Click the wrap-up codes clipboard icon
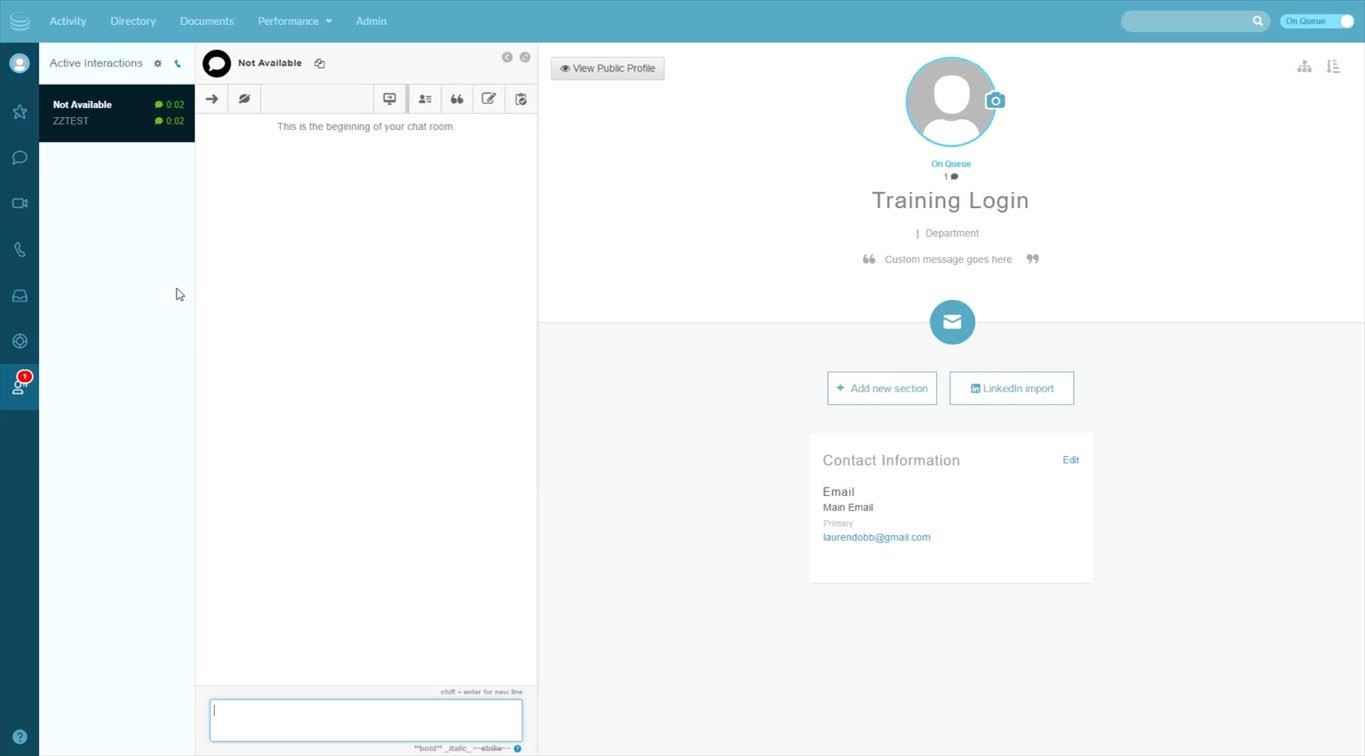 pyautogui.click(x=521, y=99)
